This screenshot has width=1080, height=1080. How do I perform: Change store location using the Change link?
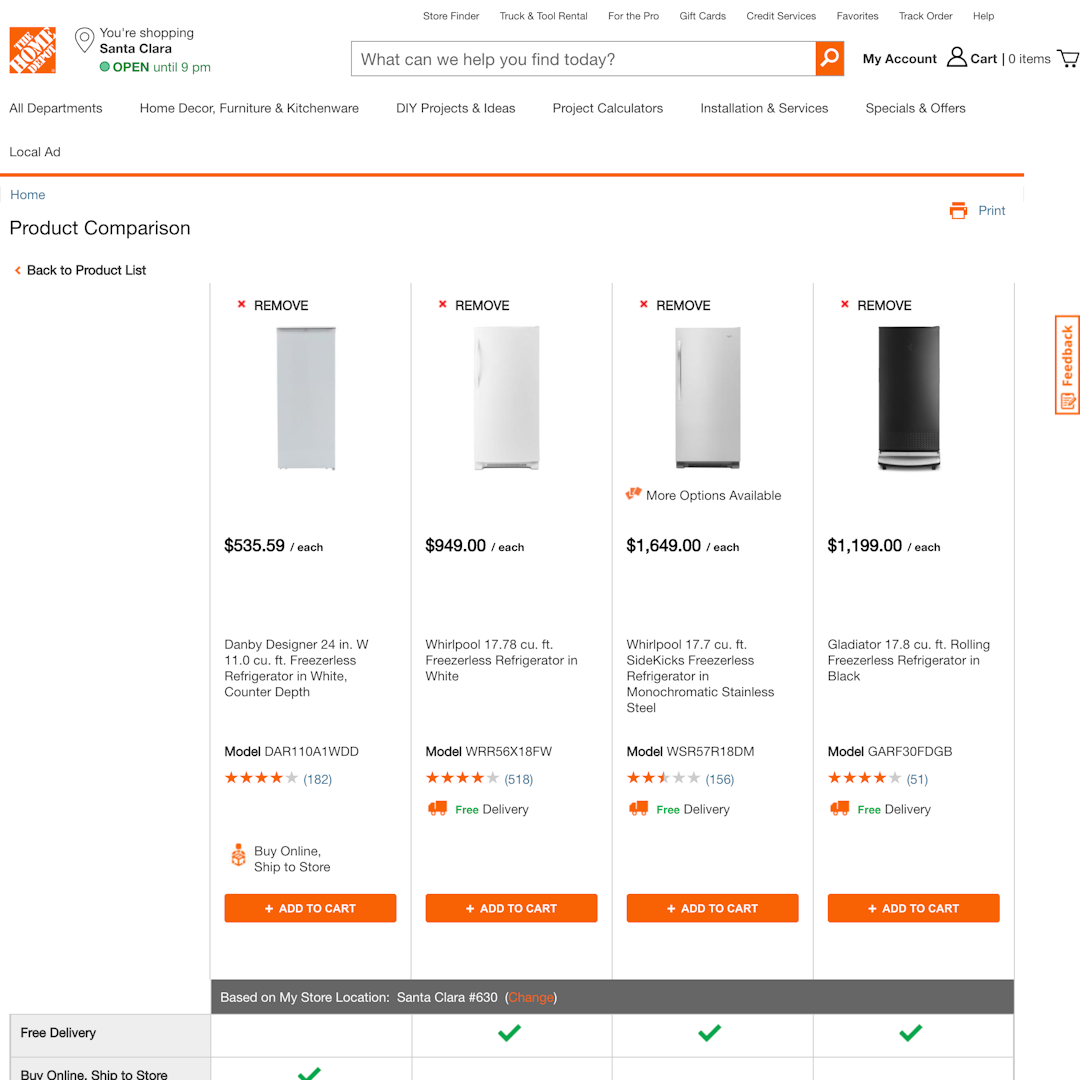531,997
